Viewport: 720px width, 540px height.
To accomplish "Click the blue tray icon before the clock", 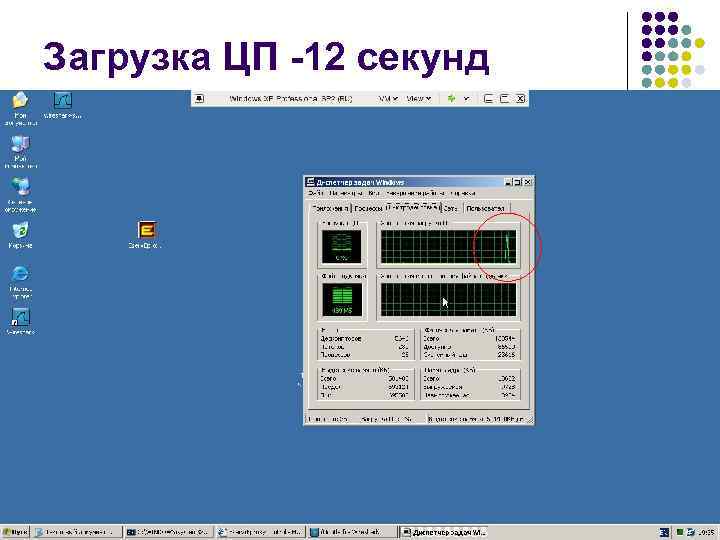I will click(691, 533).
